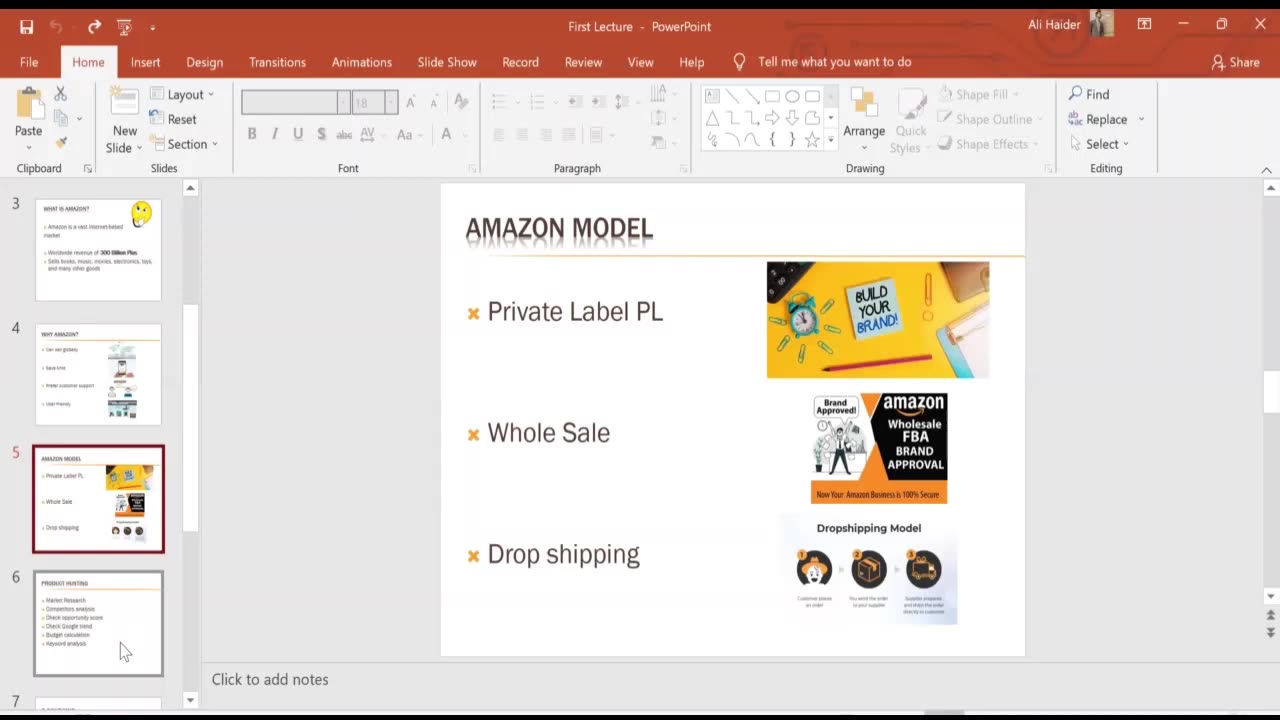Open Shape Outline color options
This screenshot has width=1280, height=720.
[991, 119]
